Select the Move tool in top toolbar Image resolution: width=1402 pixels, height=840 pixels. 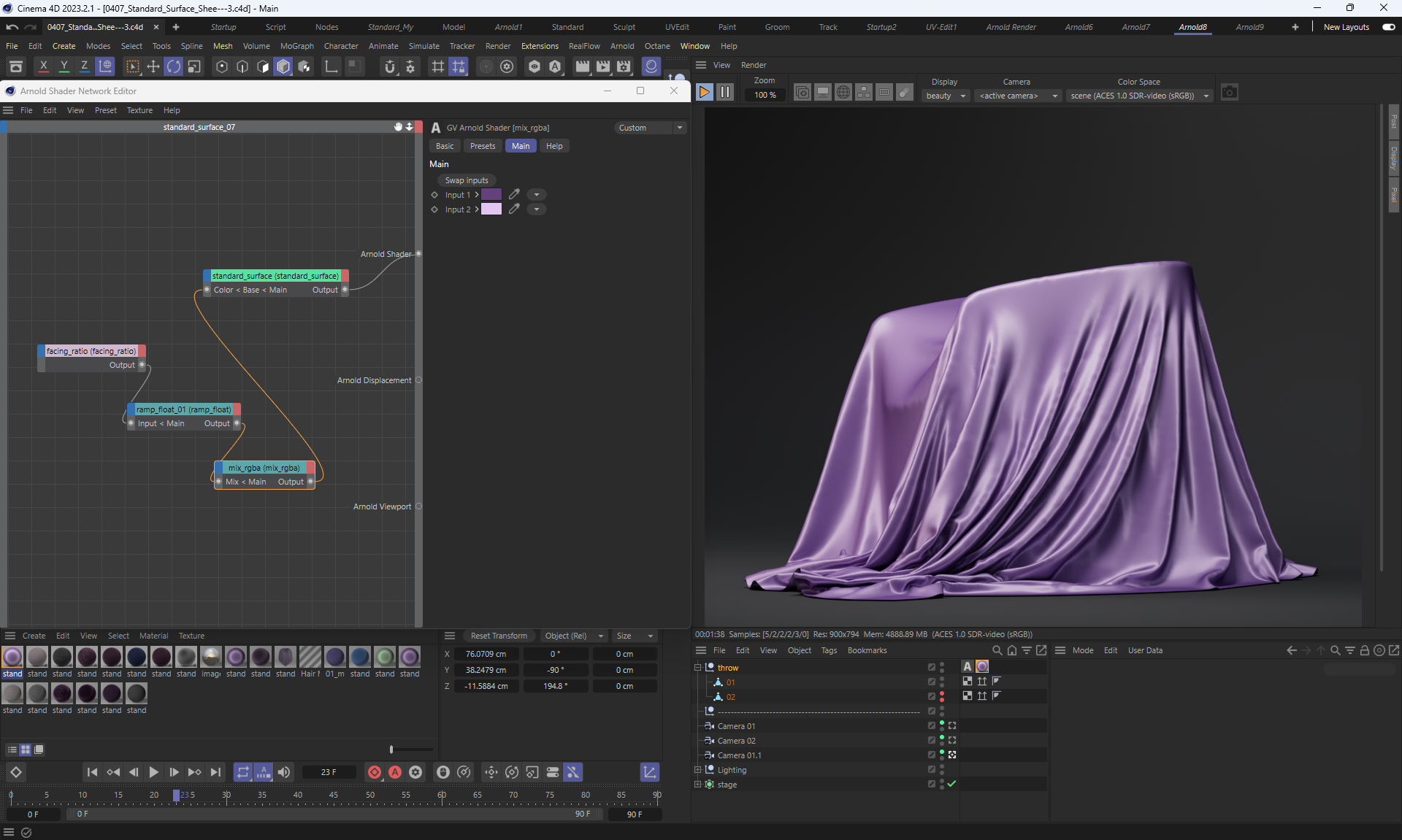tap(153, 67)
